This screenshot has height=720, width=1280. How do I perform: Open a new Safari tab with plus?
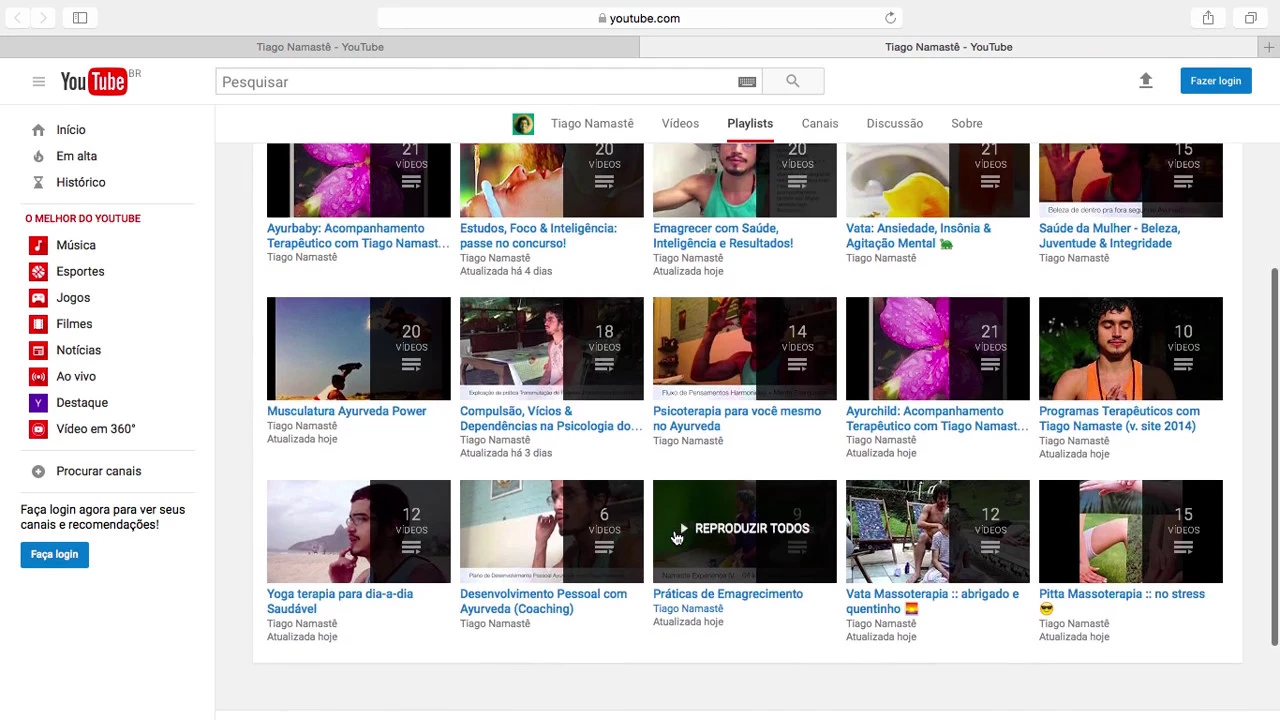click(x=1270, y=47)
